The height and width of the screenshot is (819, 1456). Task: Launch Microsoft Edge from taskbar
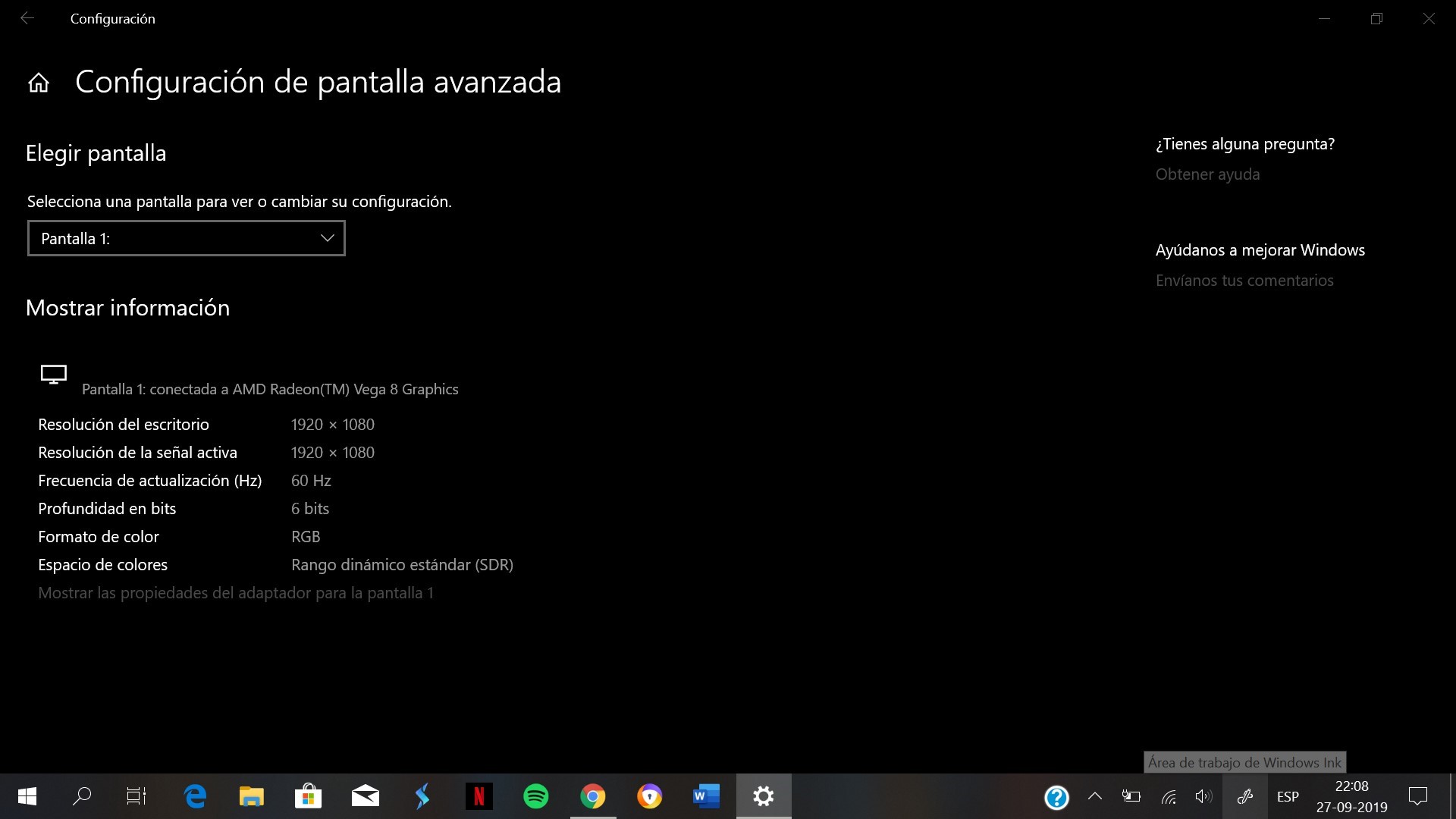[195, 796]
